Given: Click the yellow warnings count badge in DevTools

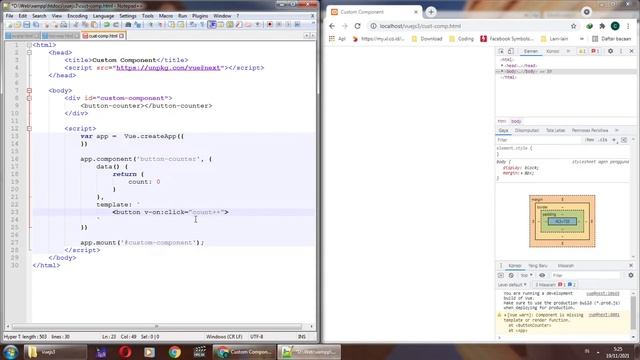Looking at the screenshot, I should (582, 51).
